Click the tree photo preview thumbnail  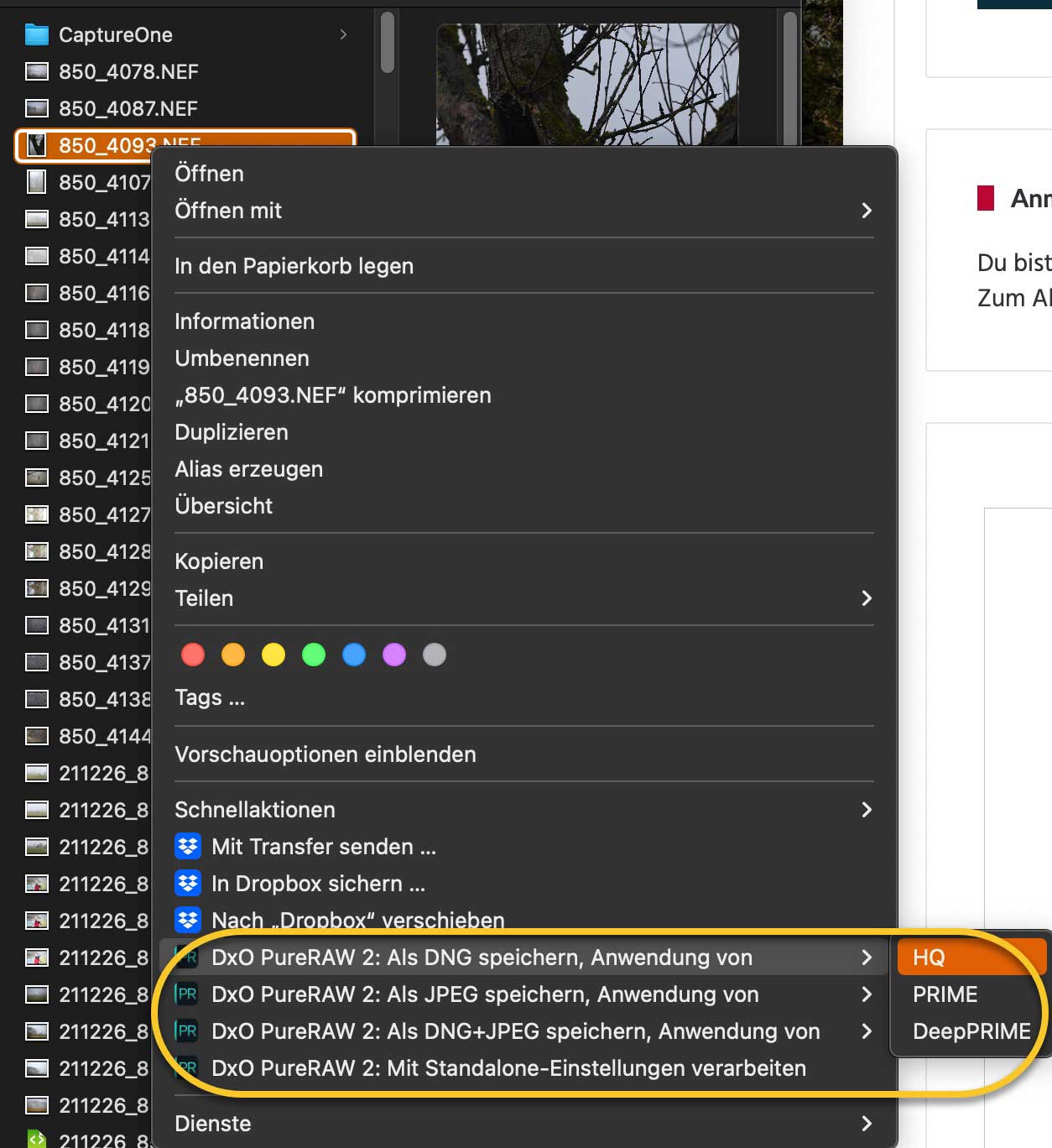click(587, 84)
